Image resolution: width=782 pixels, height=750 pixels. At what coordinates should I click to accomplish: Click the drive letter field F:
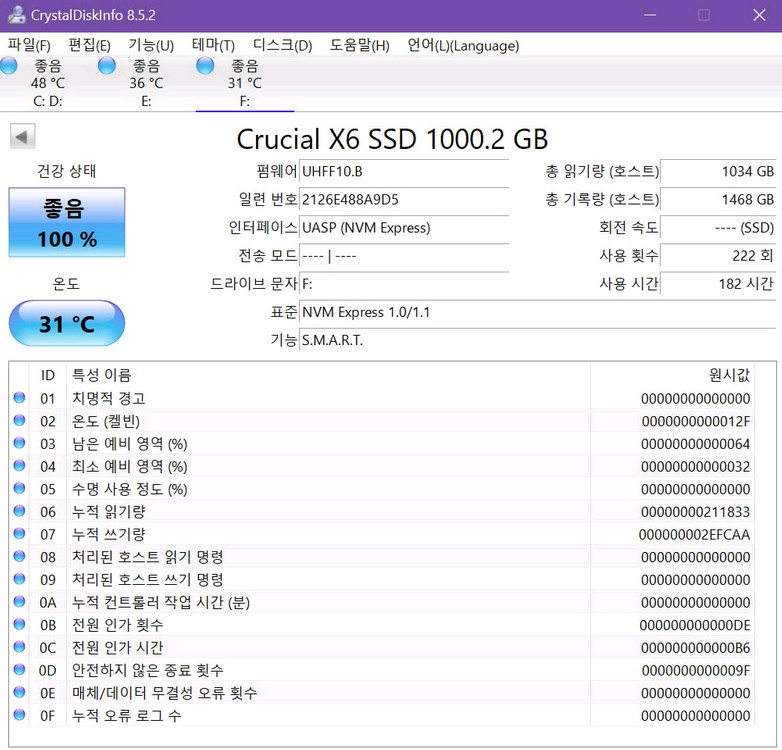point(403,284)
